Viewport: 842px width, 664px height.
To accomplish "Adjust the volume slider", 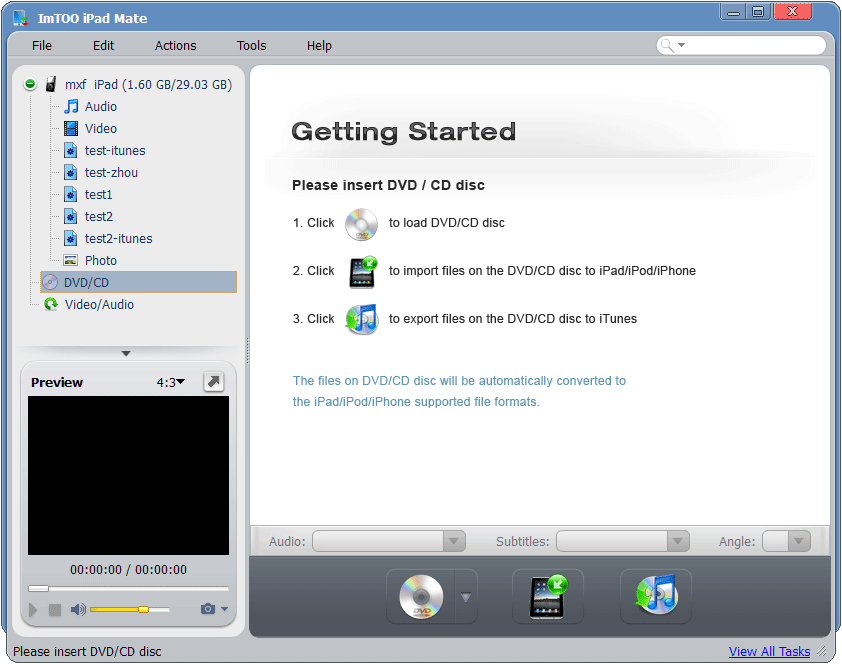I will (x=129, y=609).
